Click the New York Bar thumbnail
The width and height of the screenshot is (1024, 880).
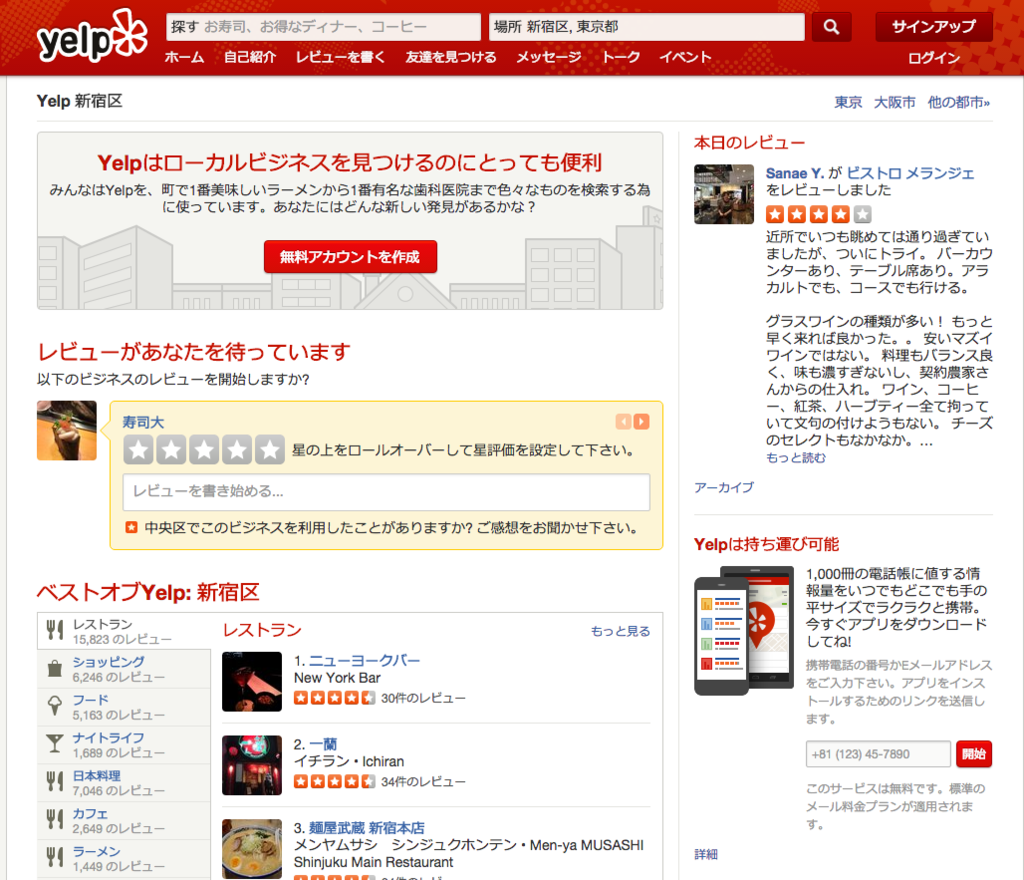tap(252, 682)
